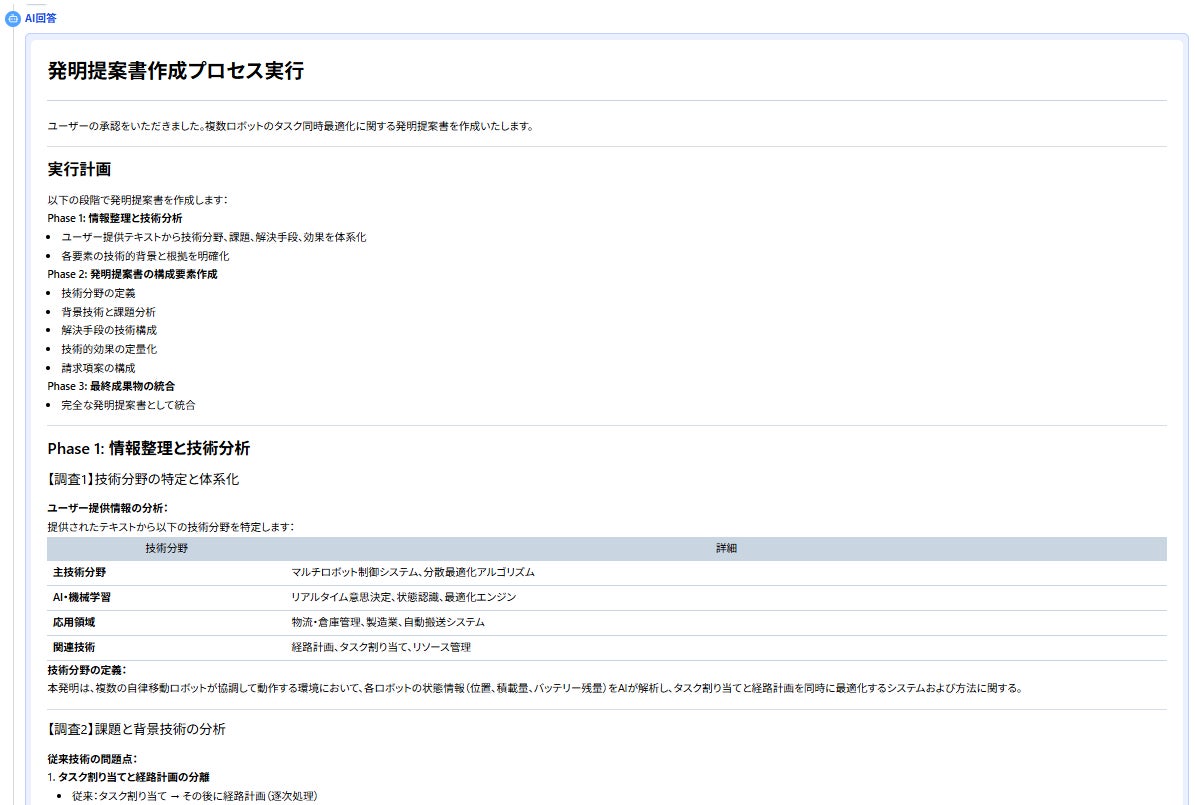Click the bullet 請求項案の構成
The width and height of the screenshot is (1195, 805).
click(98, 368)
